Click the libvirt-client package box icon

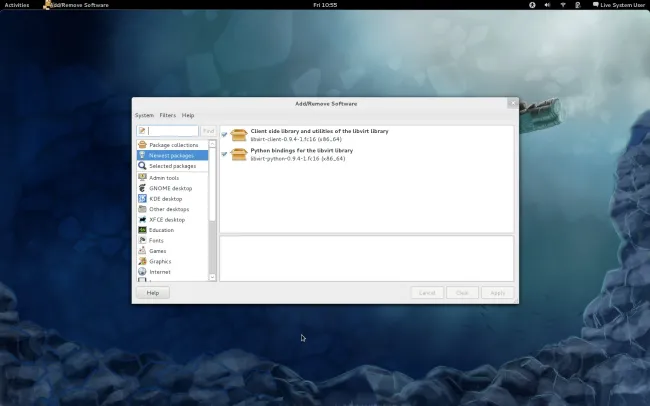239,135
